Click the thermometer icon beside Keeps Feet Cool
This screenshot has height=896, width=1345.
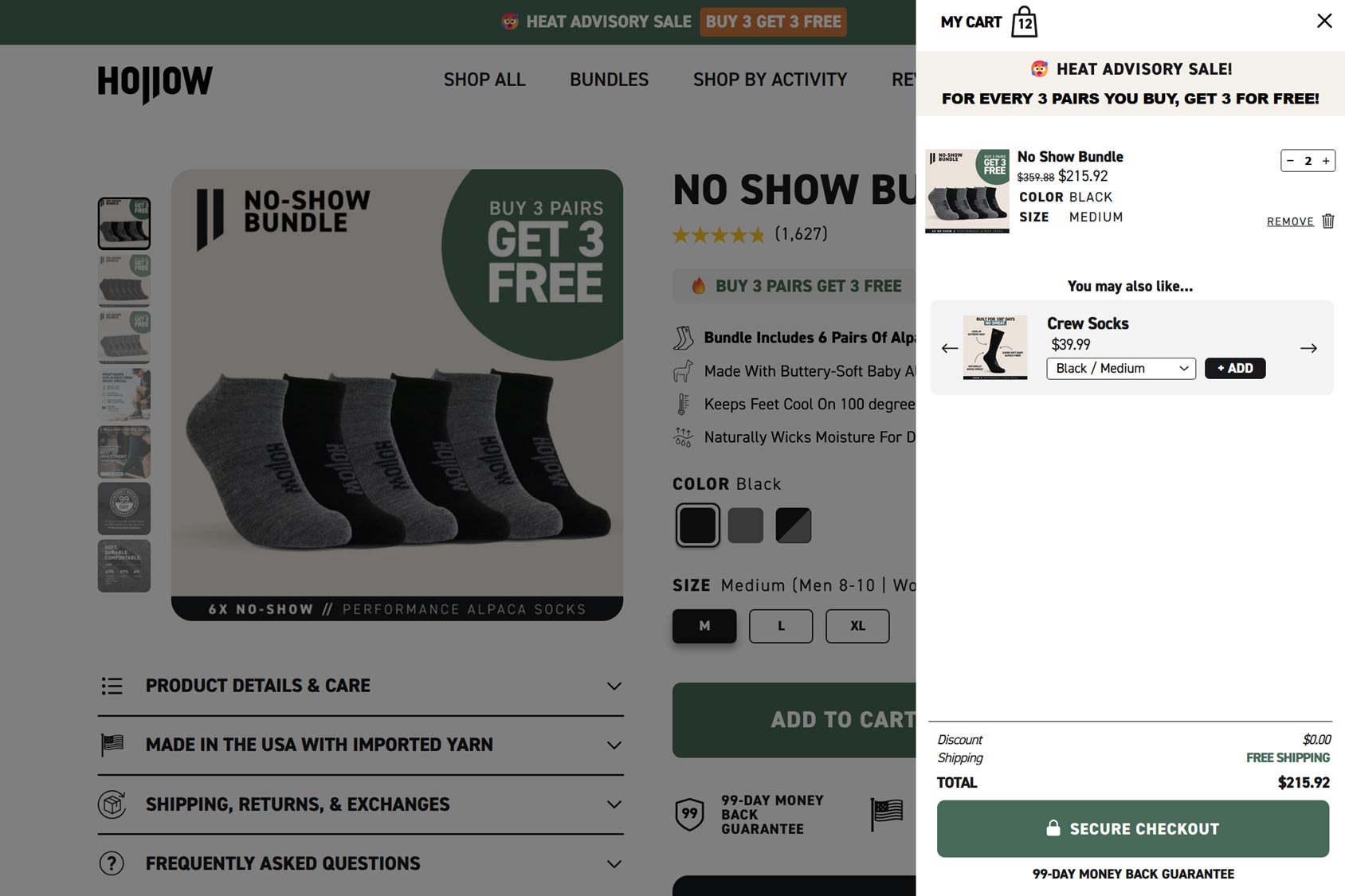coord(683,404)
